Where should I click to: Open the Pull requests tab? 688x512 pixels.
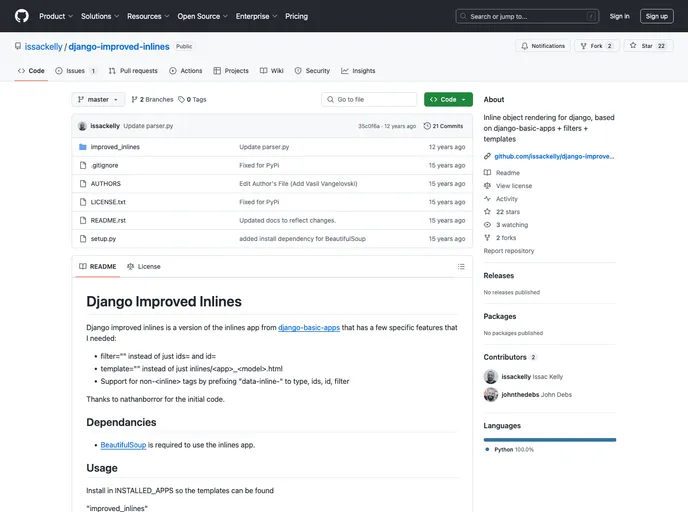tap(133, 71)
